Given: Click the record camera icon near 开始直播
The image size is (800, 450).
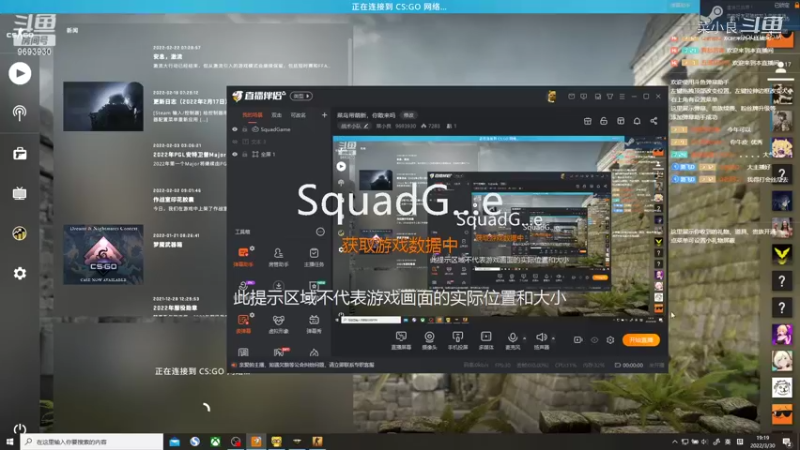Looking at the screenshot, I should click(x=578, y=340).
